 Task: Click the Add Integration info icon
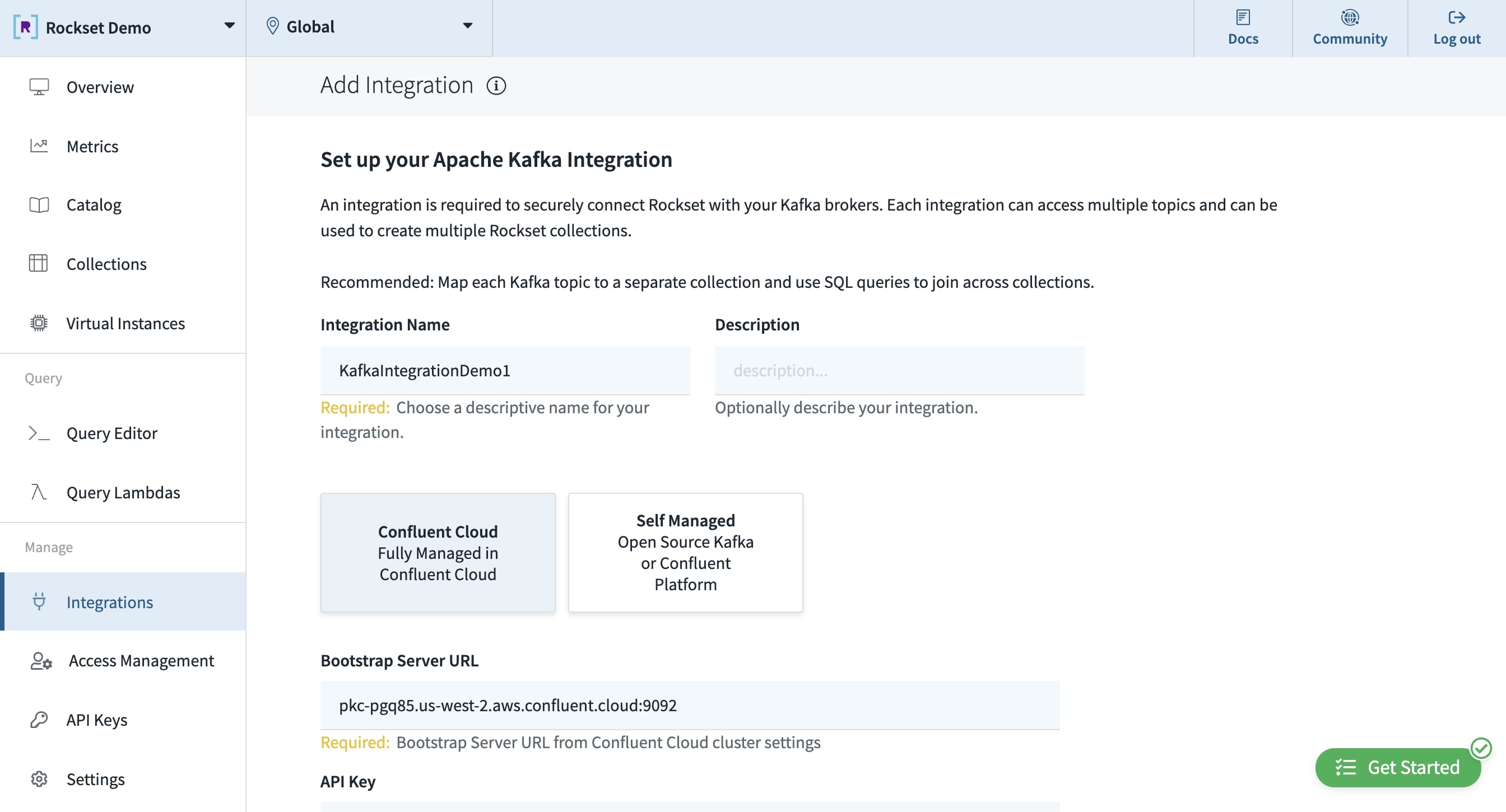pos(496,86)
